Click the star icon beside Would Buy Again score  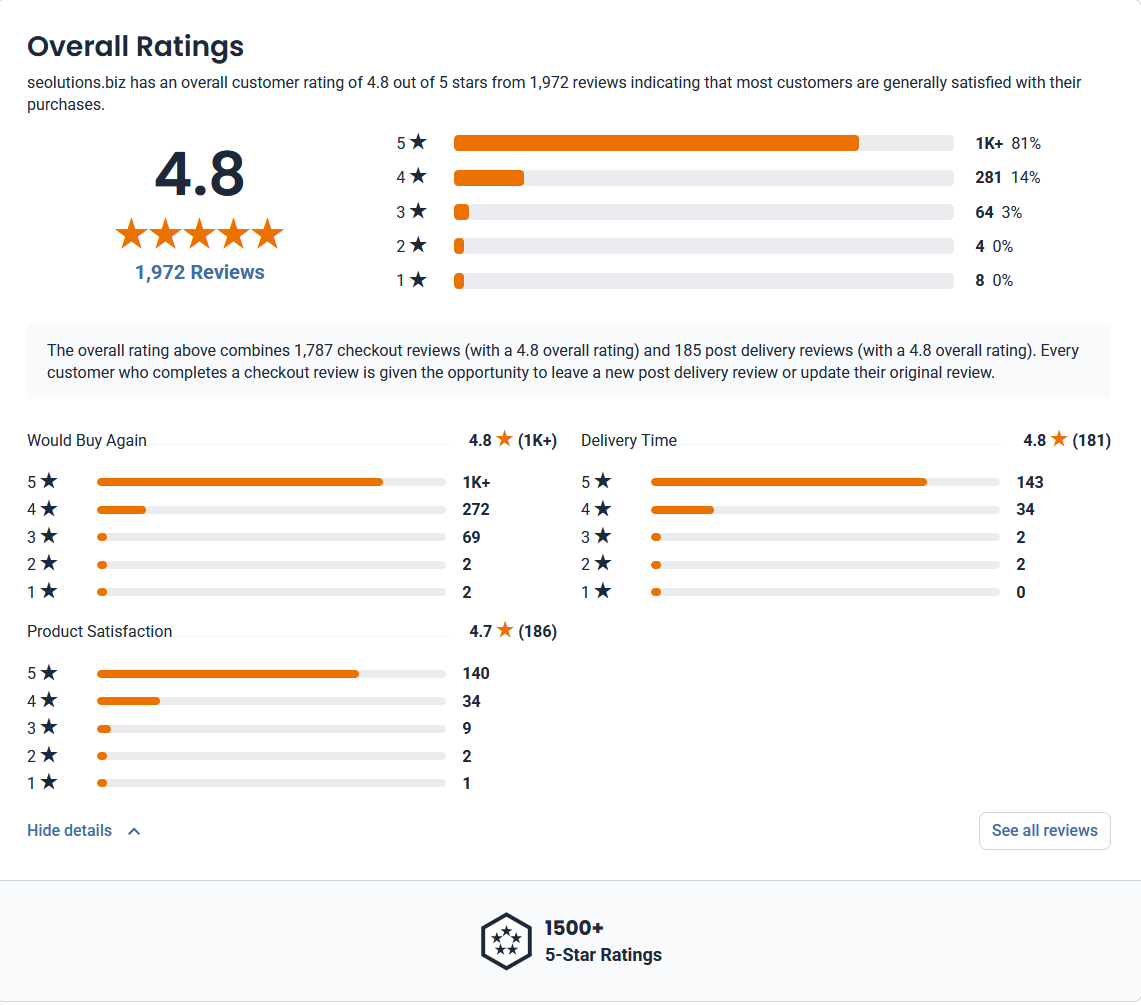tap(504, 439)
